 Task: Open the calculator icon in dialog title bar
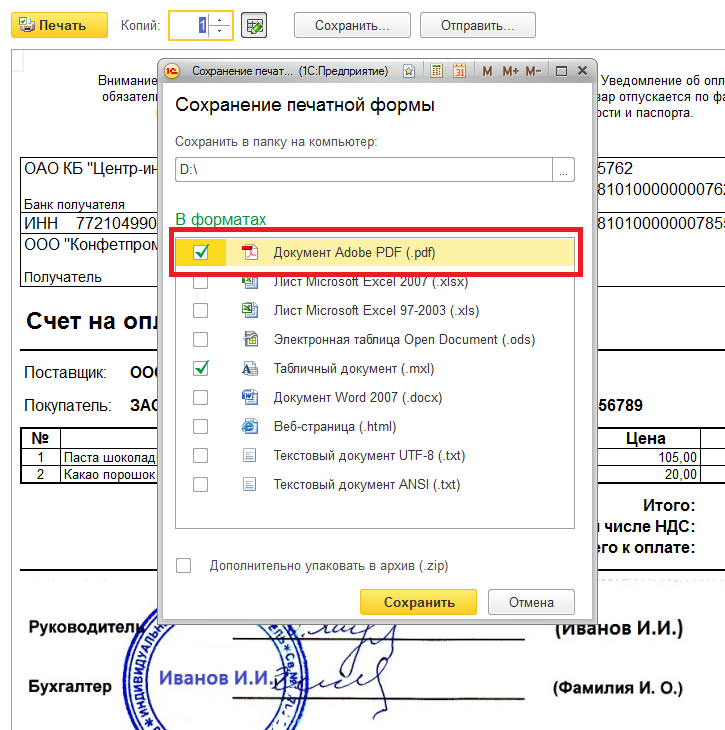(437, 71)
